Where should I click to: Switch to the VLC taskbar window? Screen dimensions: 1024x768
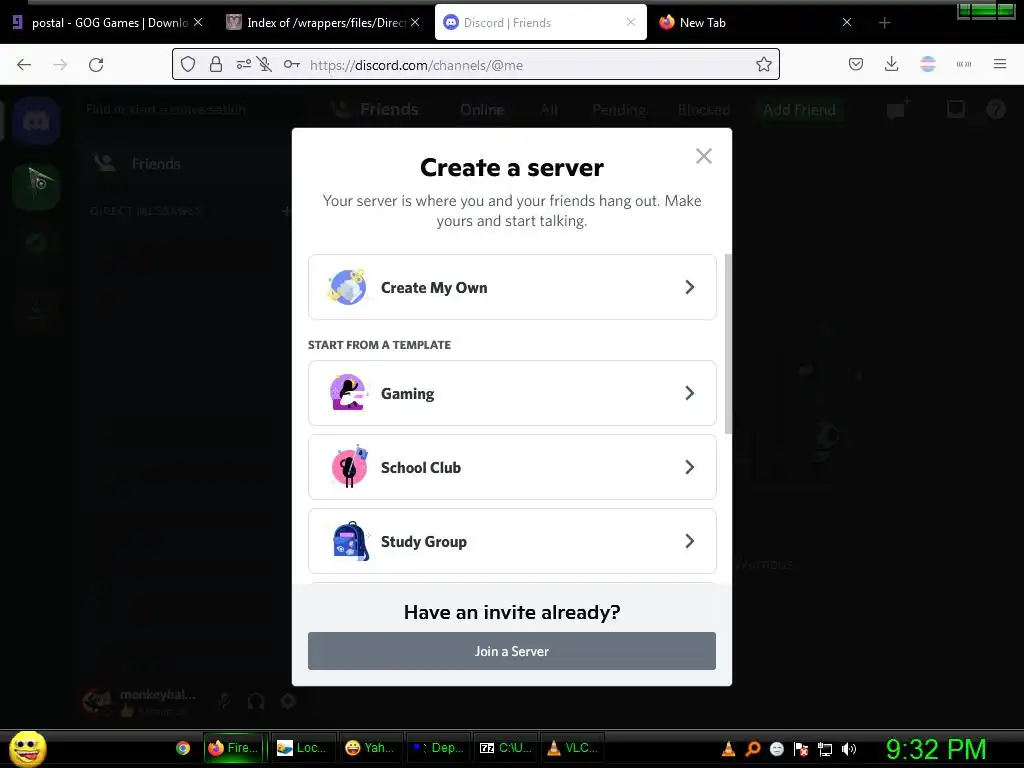573,748
